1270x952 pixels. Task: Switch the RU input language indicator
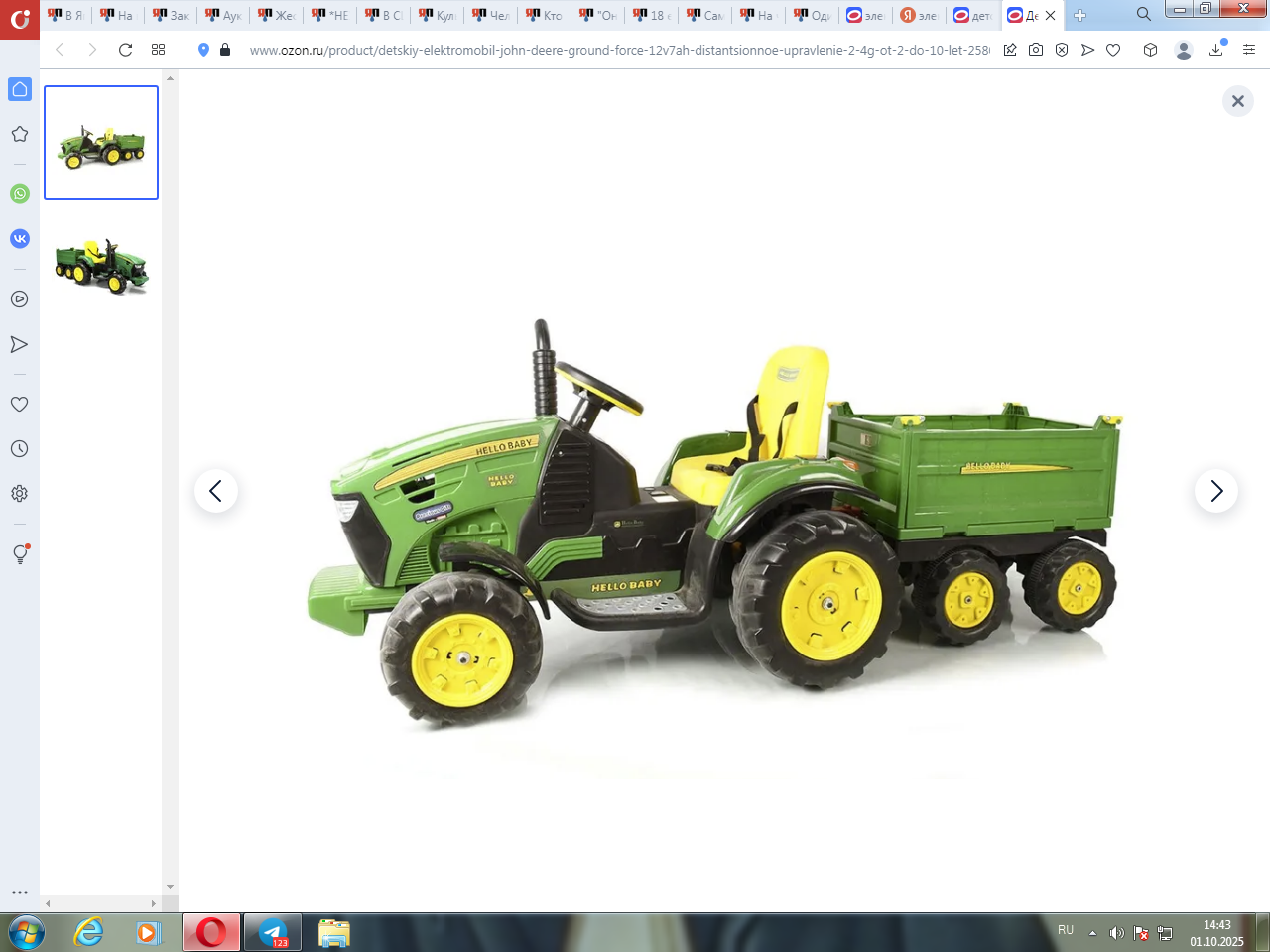(1066, 930)
